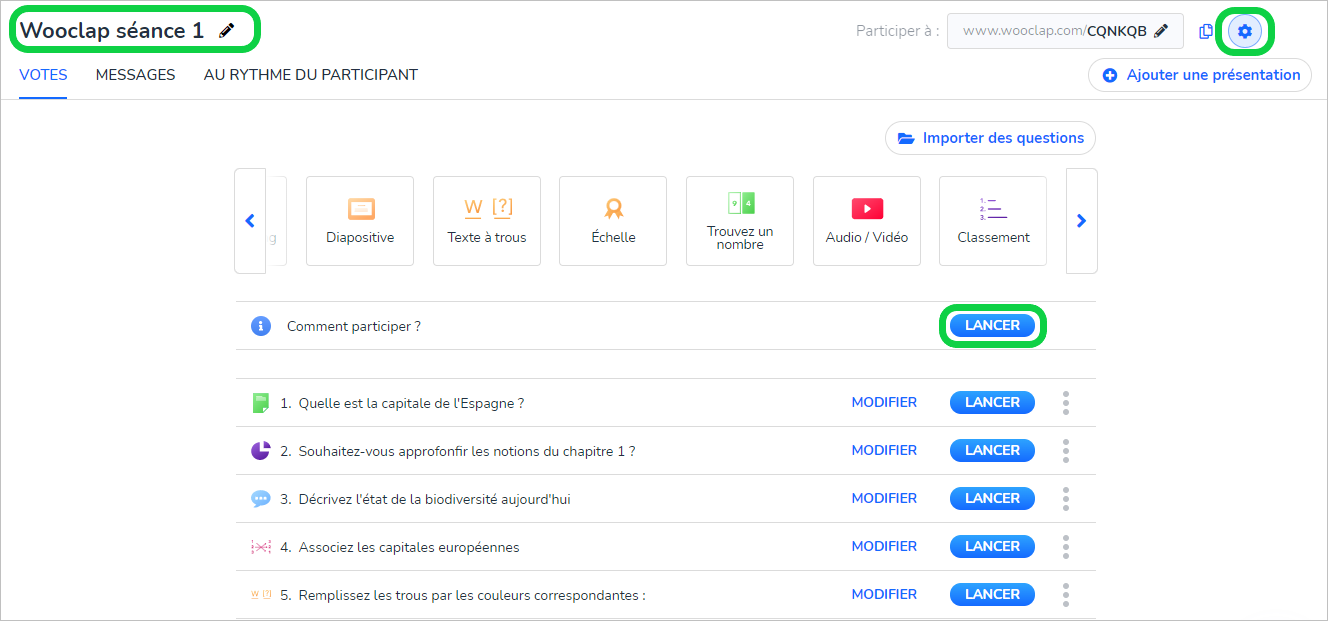The width and height of the screenshot is (1328, 621).
Task: Choose the Texte à trous question type
Action: pos(487,221)
